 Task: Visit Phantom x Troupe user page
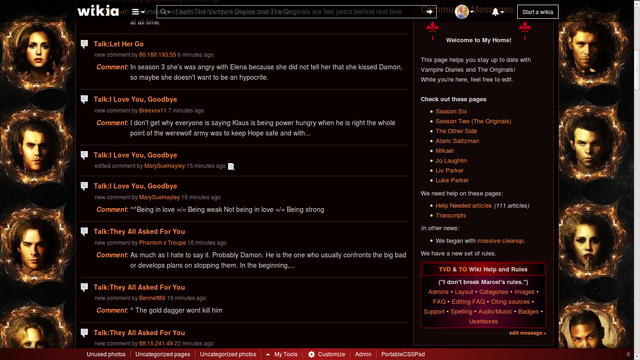(x=162, y=242)
